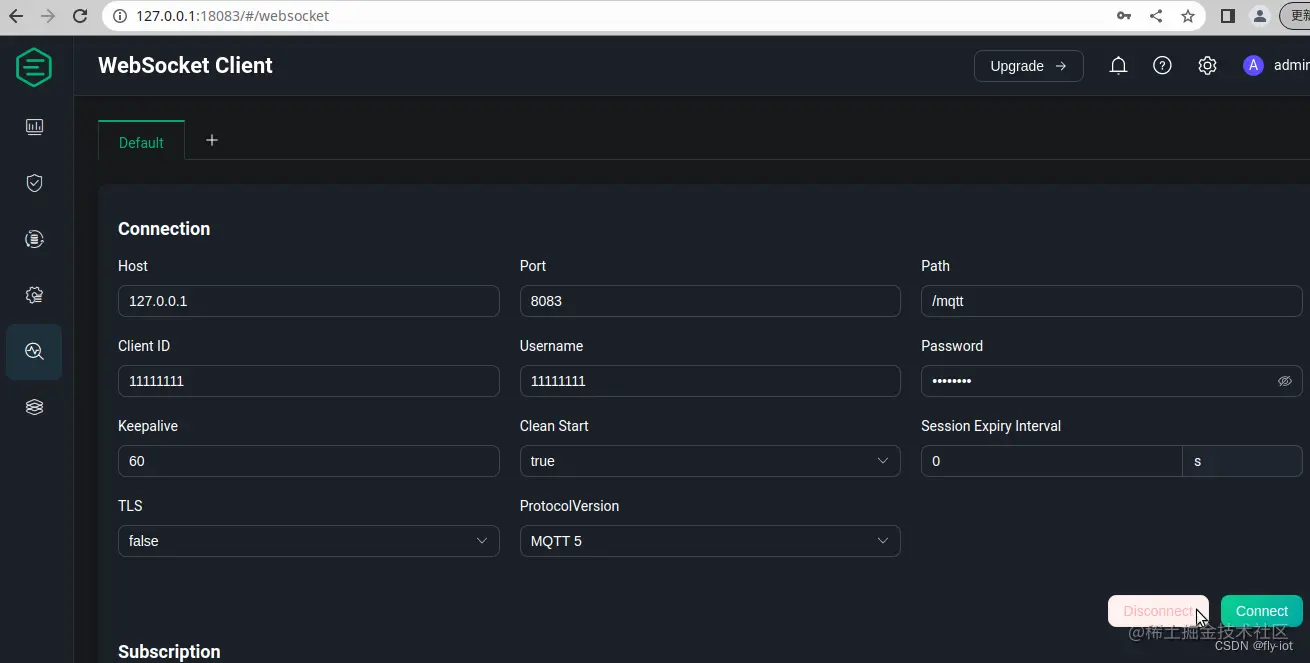Focus the Port input field
Viewport: 1310px width, 663px height.
click(x=710, y=301)
